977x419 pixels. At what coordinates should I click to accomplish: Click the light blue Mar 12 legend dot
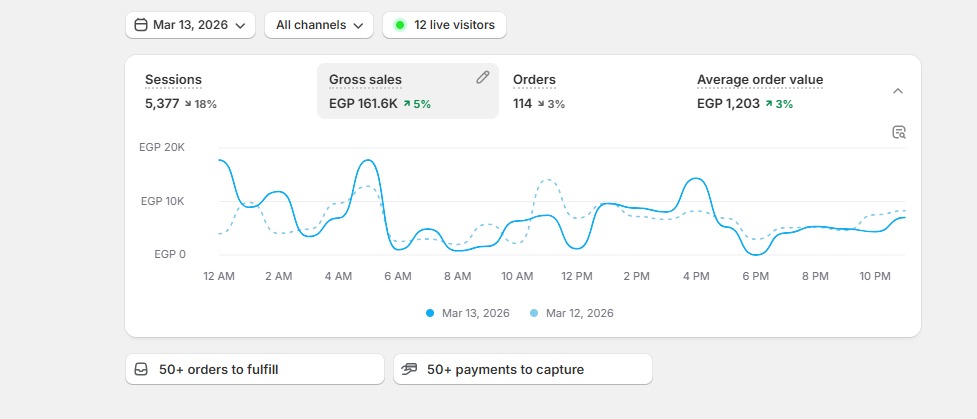pyautogui.click(x=534, y=313)
